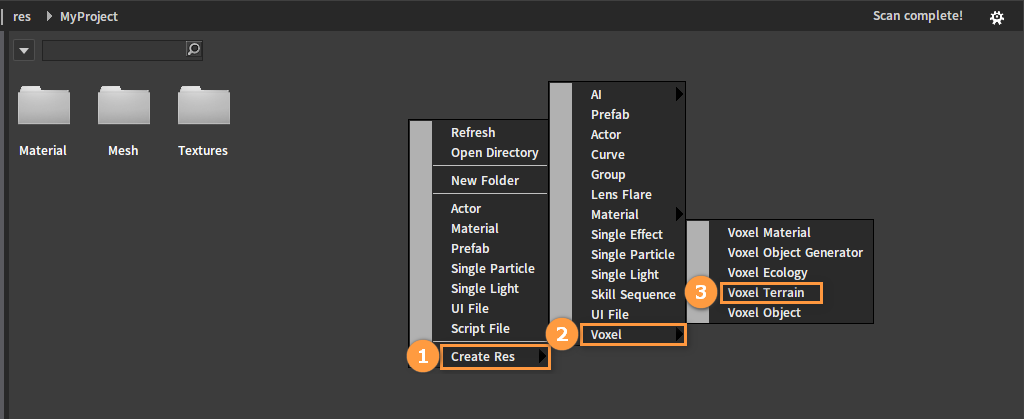Image resolution: width=1024 pixels, height=419 pixels.
Task: Click the breadcrumb arrow before MyProject
Action: pyautogui.click(x=49, y=16)
